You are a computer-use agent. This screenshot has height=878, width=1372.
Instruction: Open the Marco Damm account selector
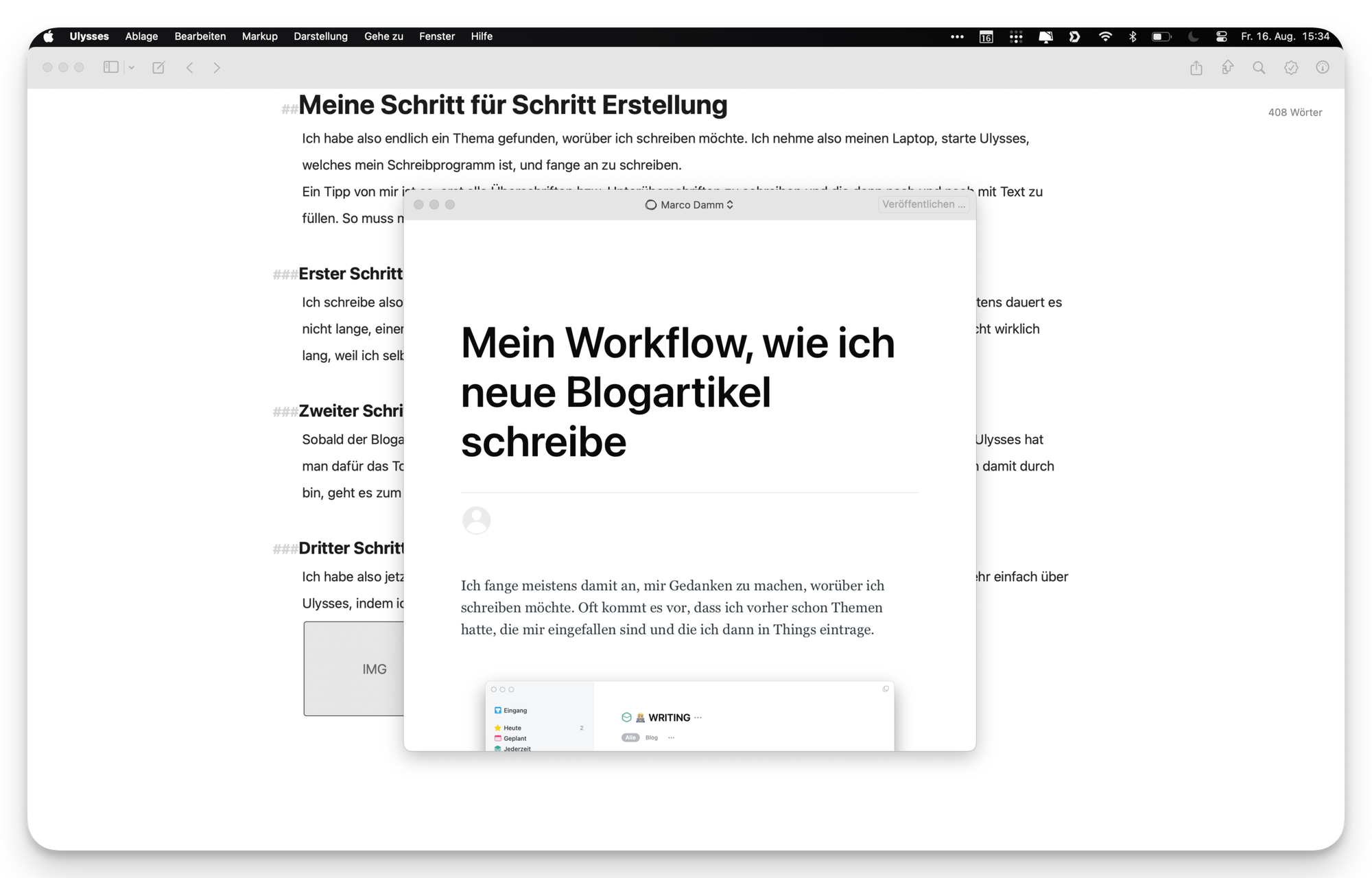[688, 204]
